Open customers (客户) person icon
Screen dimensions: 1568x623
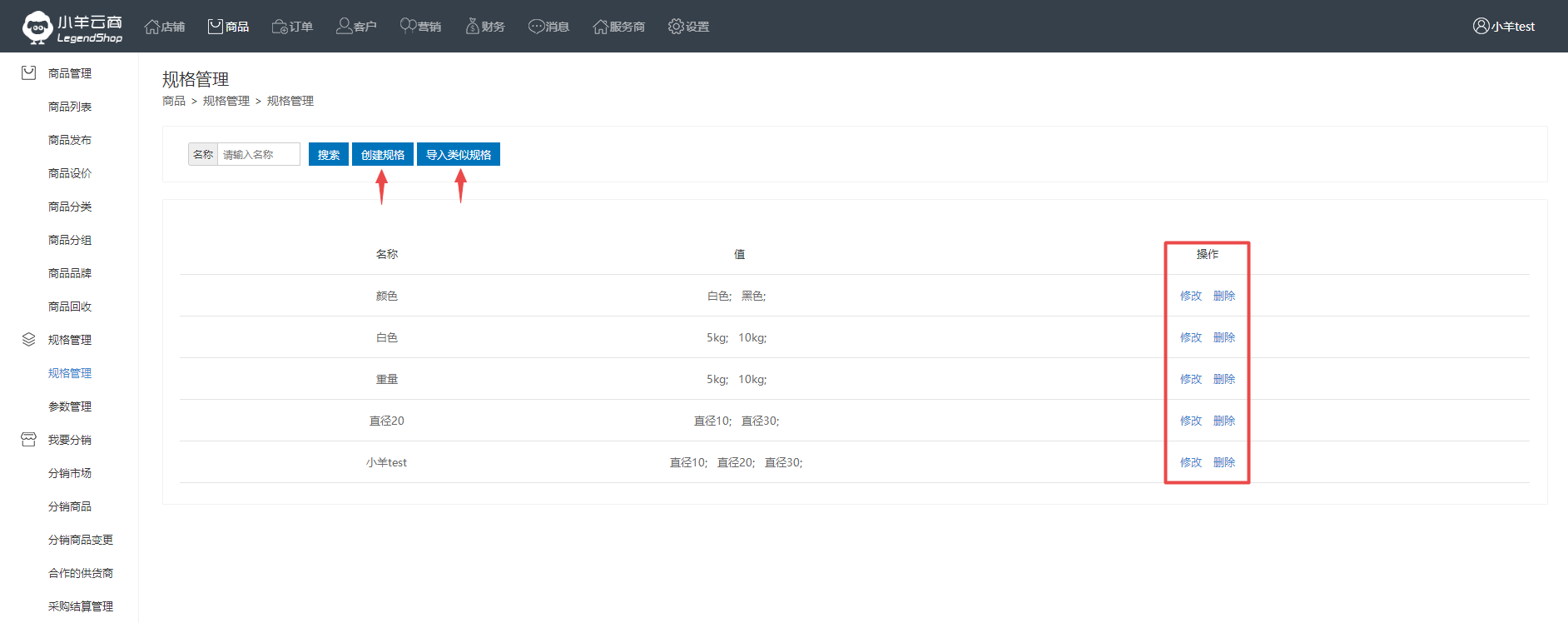(x=344, y=27)
